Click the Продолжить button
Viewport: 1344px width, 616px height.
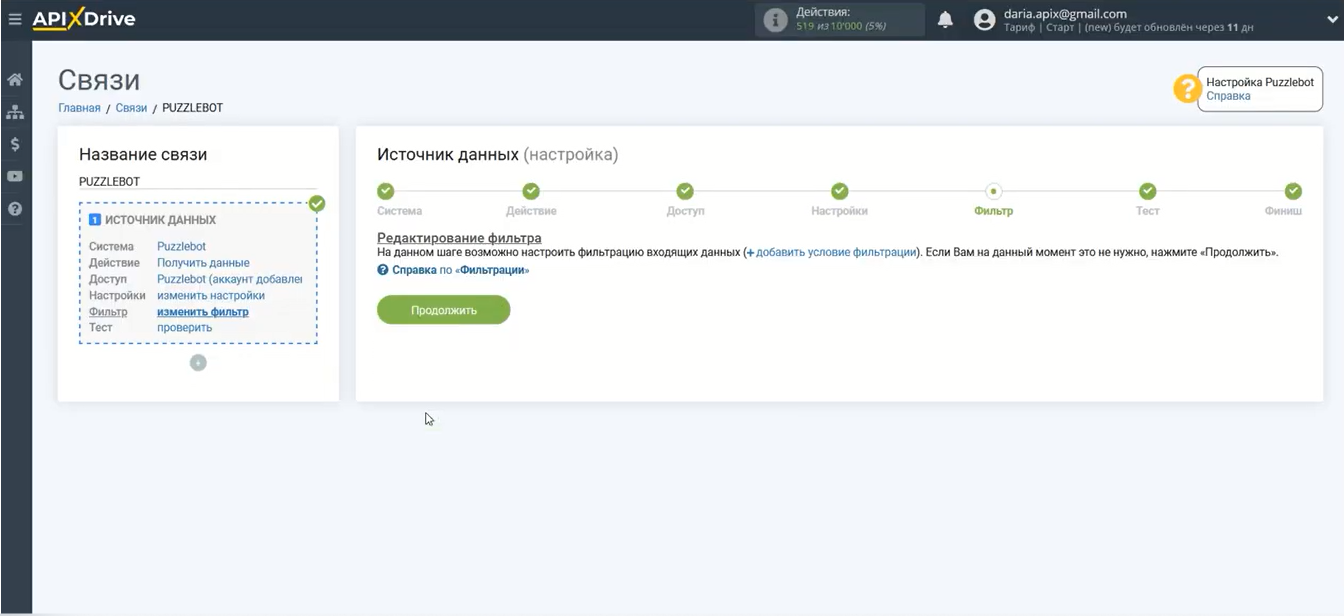[443, 310]
